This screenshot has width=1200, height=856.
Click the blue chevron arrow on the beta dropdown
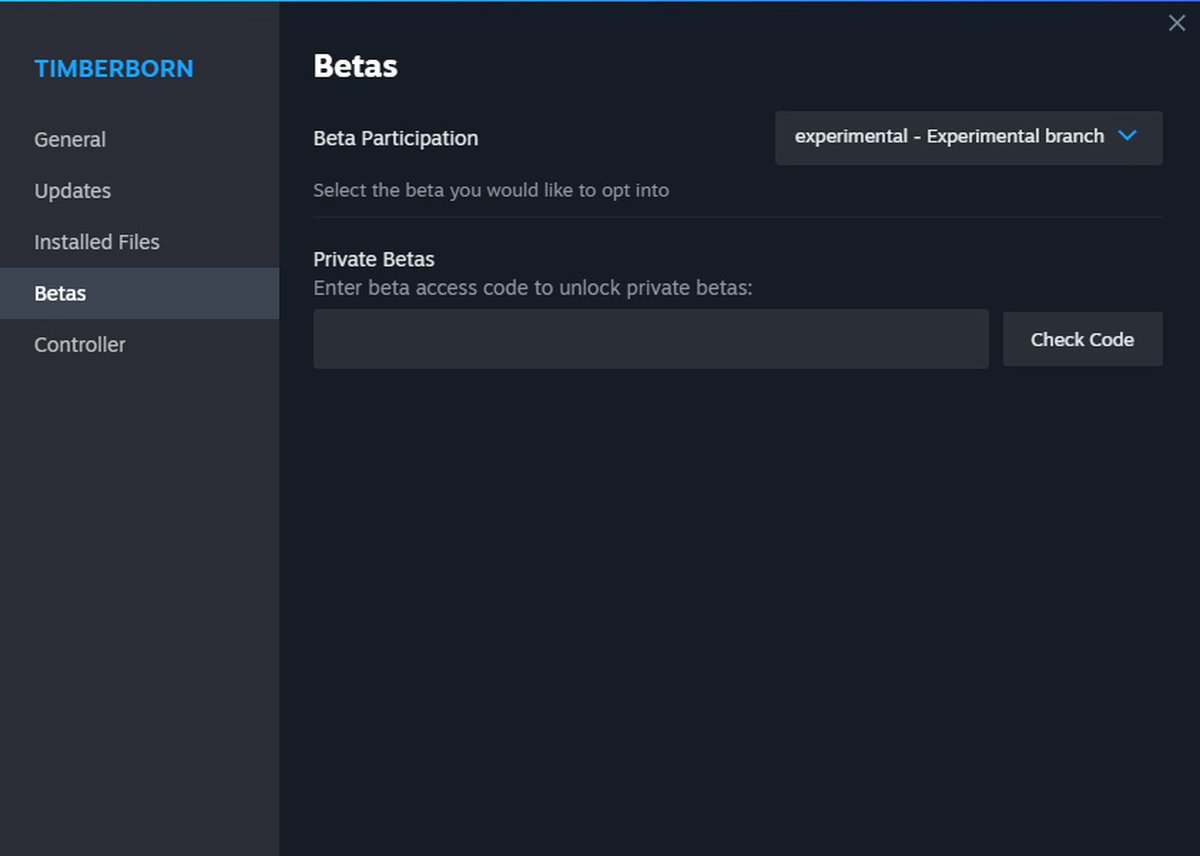pyautogui.click(x=1127, y=136)
